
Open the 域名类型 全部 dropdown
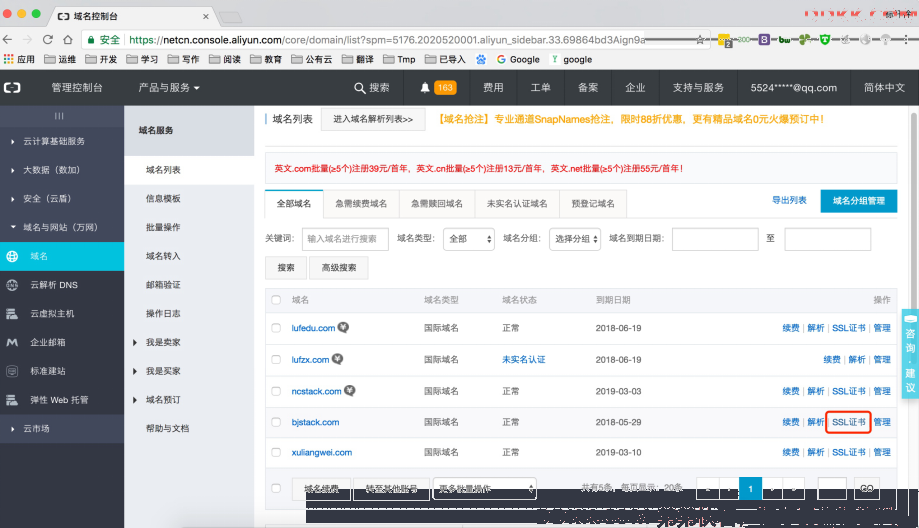click(x=469, y=239)
